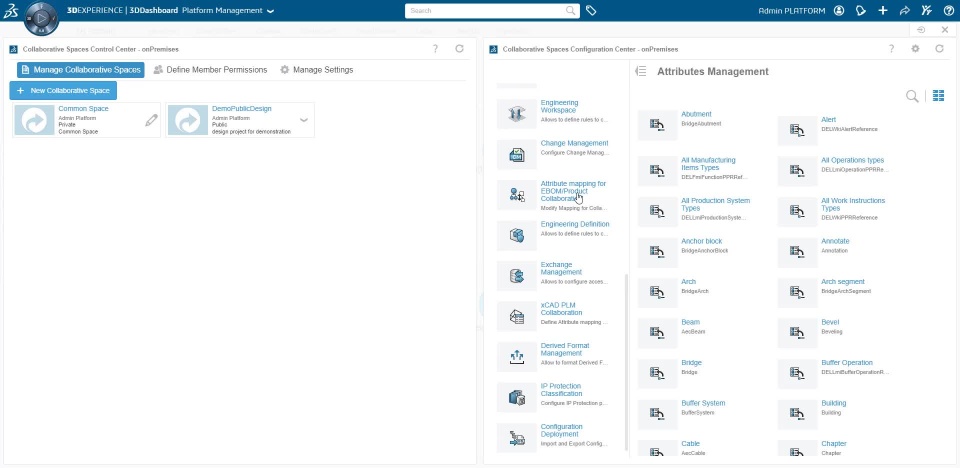
Task: Open the Building attribute
Action: tap(834, 403)
